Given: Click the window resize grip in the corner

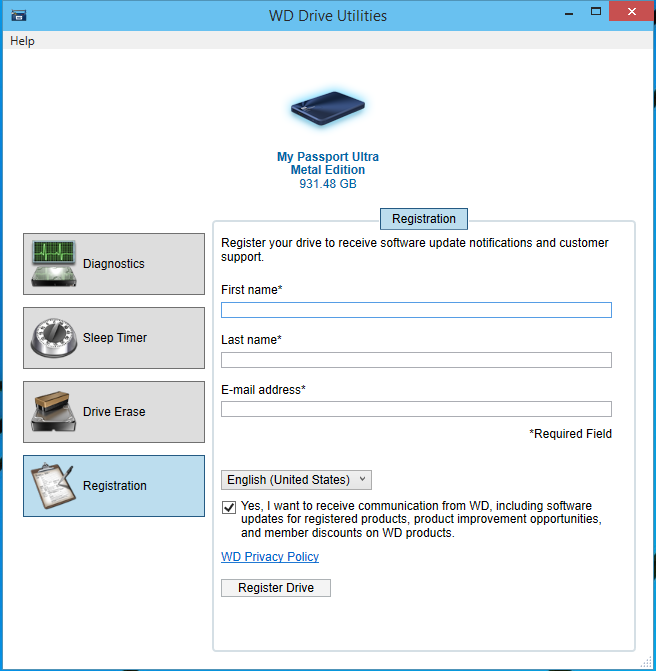Looking at the screenshot, I should coord(646,662).
